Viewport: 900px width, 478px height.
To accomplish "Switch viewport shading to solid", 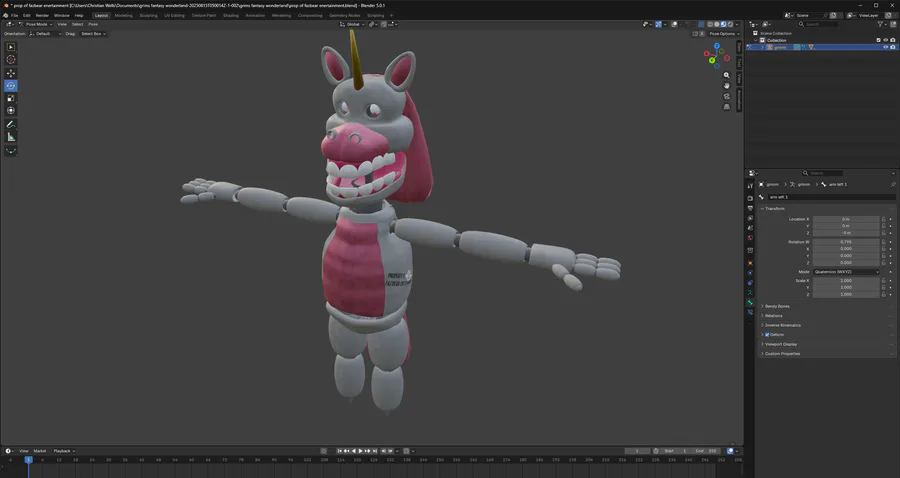I will (x=717, y=24).
